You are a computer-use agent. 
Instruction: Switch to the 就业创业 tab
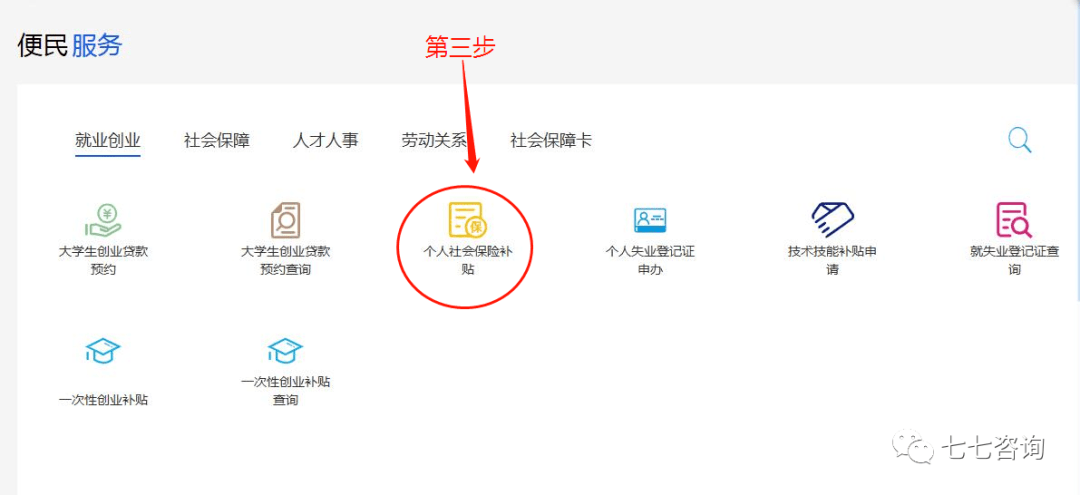pos(107,141)
